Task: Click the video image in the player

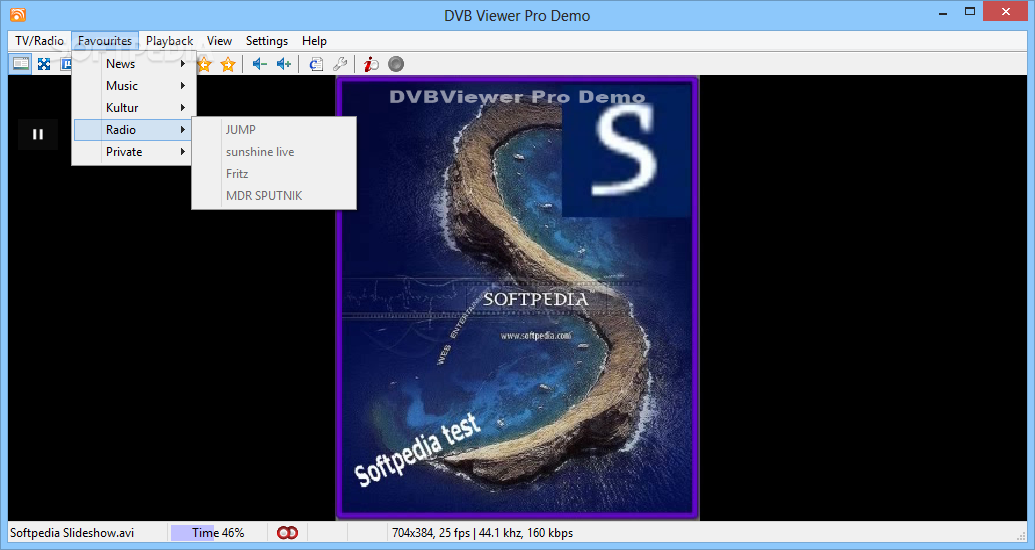Action: (x=518, y=298)
